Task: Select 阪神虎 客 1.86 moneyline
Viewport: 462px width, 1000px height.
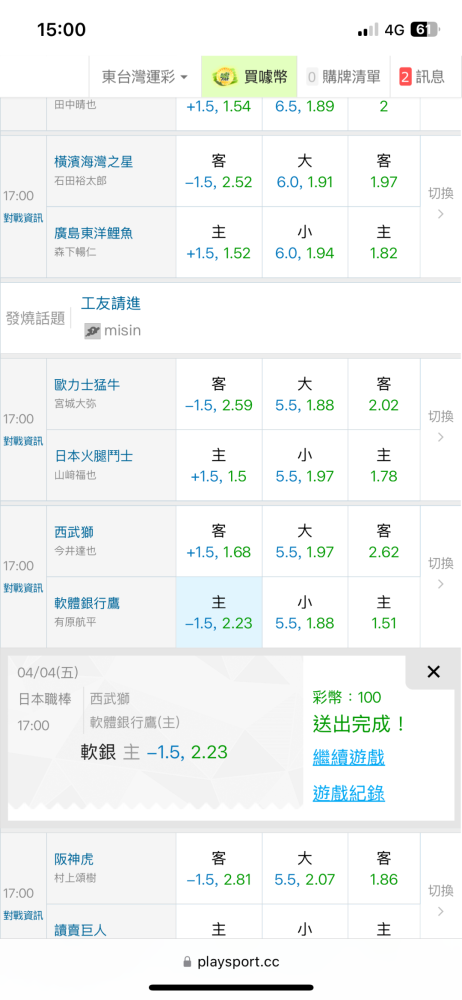Action: pyautogui.click(x=384, y=869)
